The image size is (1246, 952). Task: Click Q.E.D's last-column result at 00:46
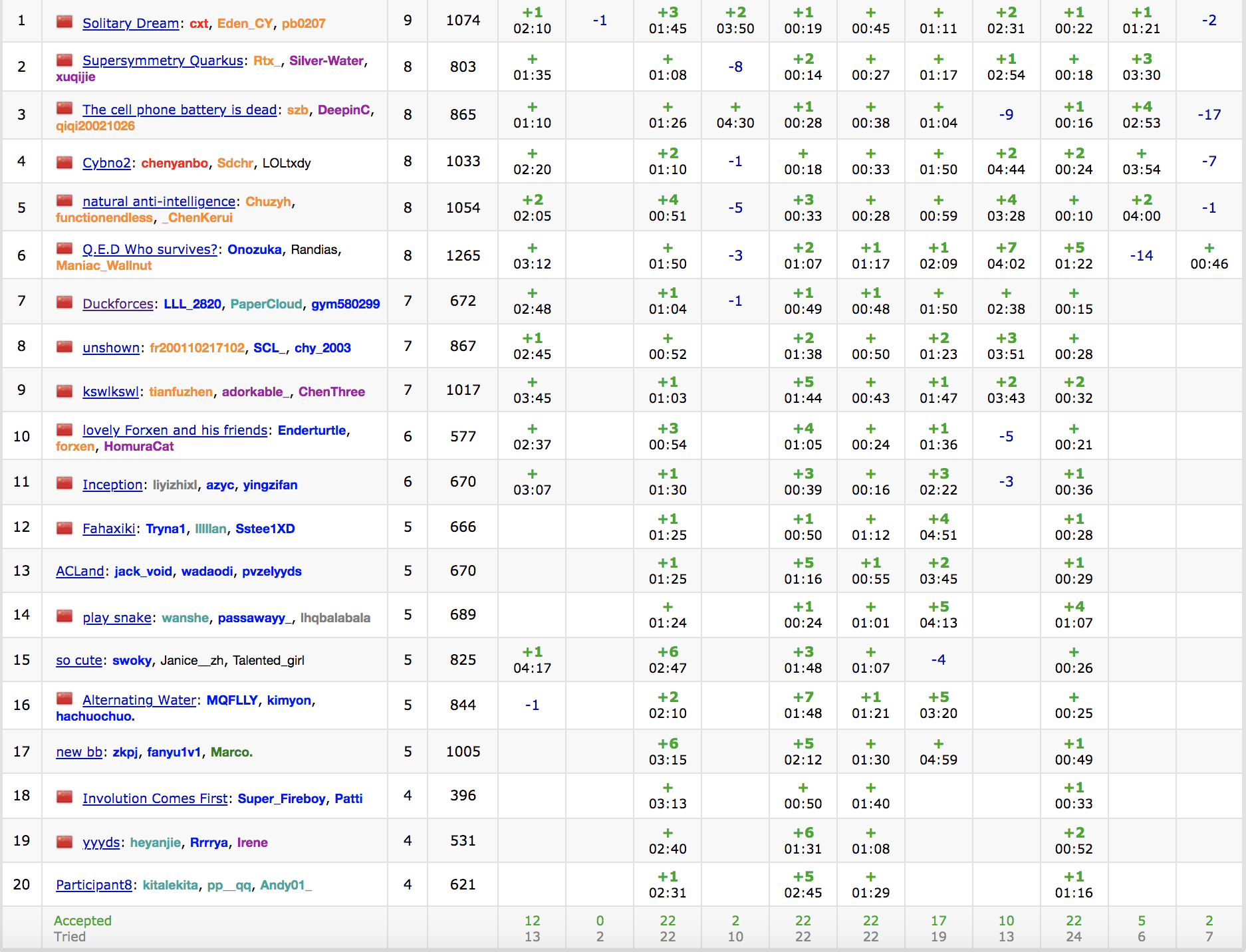coord(1209,256)
